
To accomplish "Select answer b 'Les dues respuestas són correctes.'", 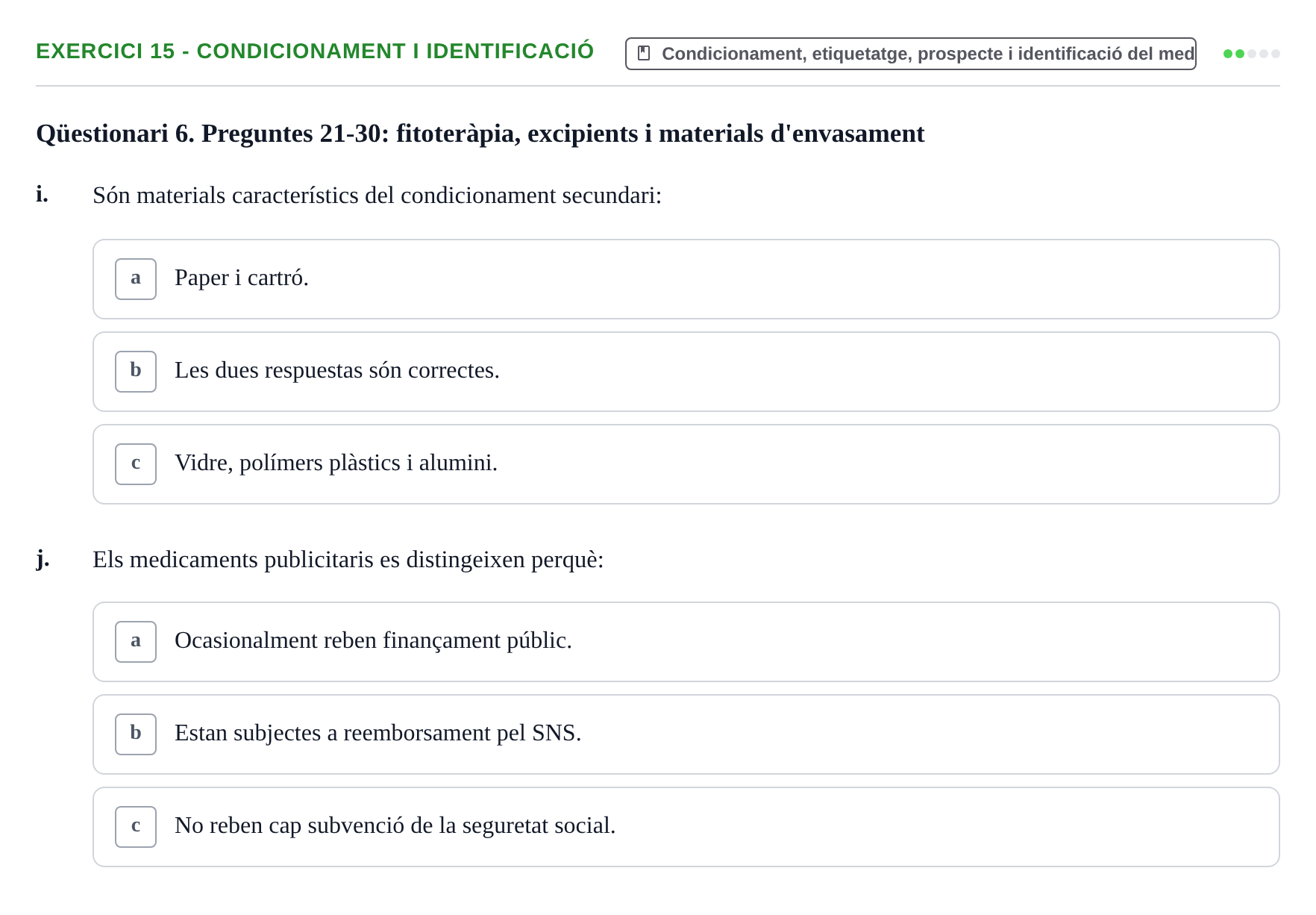I will [x=686, y=372].
